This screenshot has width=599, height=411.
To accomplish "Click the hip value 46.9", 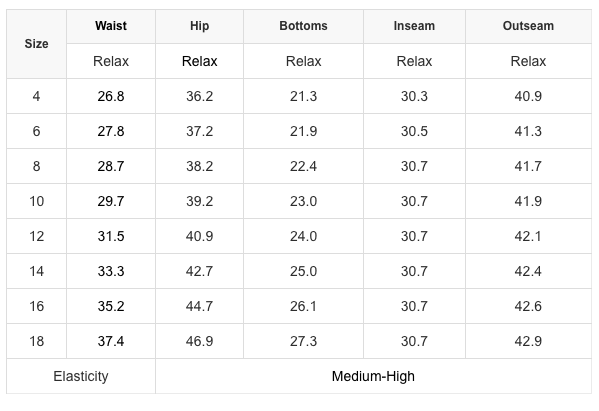I will tap(199, 341).
